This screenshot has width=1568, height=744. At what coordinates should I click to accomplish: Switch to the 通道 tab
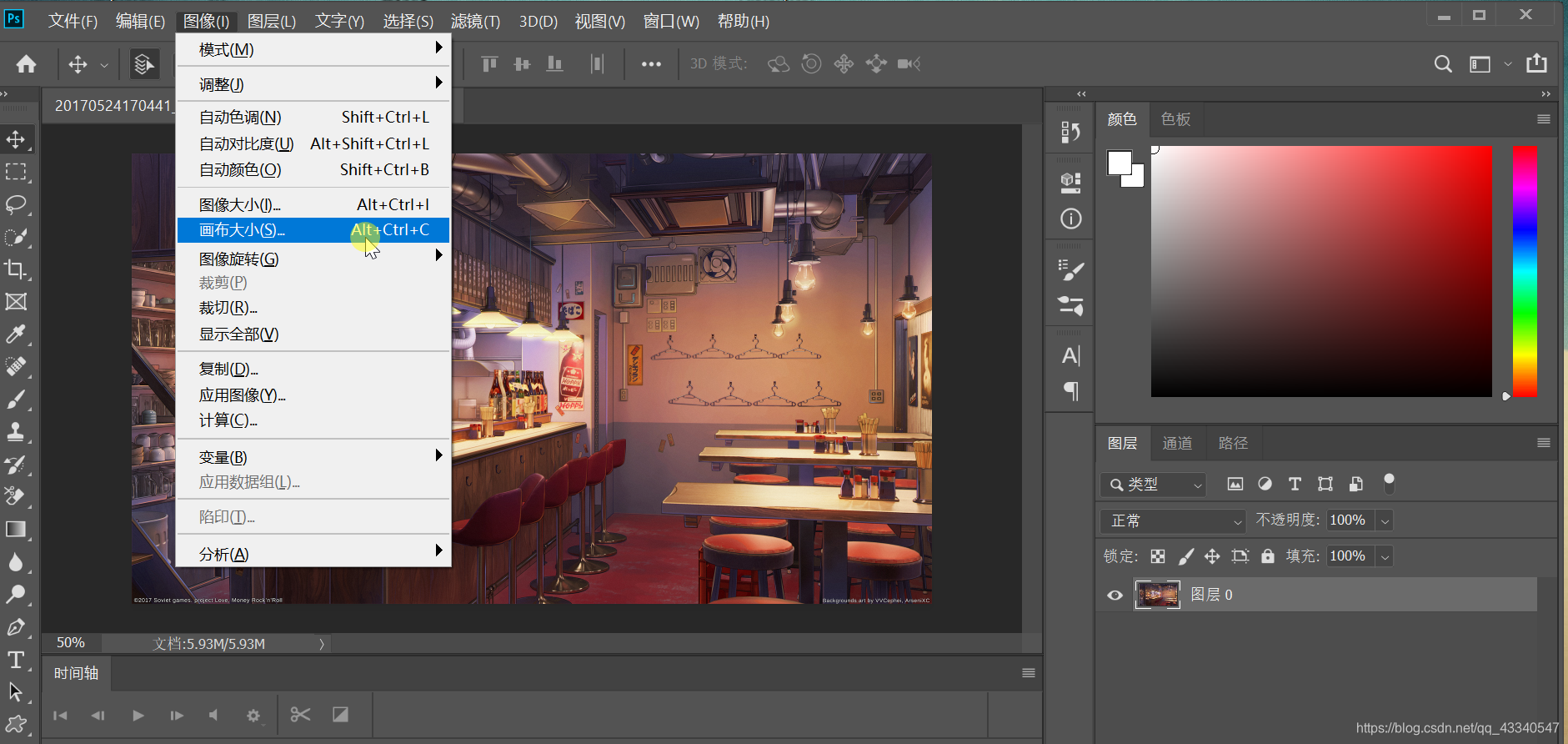tap(1177, 443)
